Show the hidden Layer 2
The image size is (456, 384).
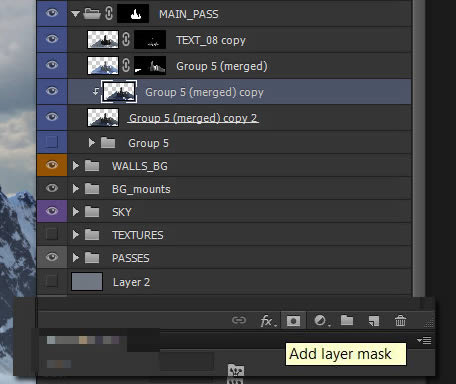pyautogui.click(x=52, y=281)
